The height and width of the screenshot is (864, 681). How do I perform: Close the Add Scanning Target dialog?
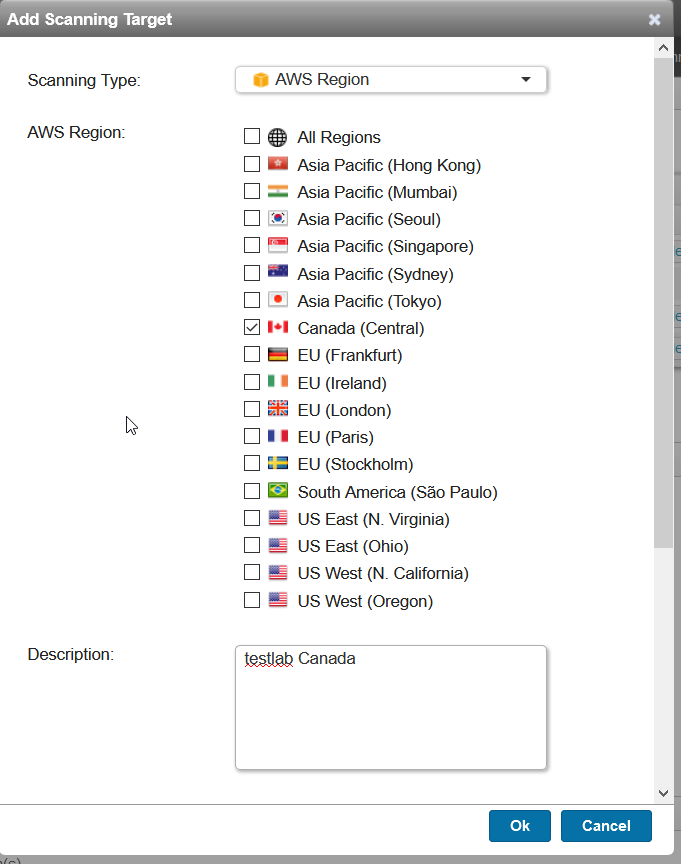click(x=654, y=19)
